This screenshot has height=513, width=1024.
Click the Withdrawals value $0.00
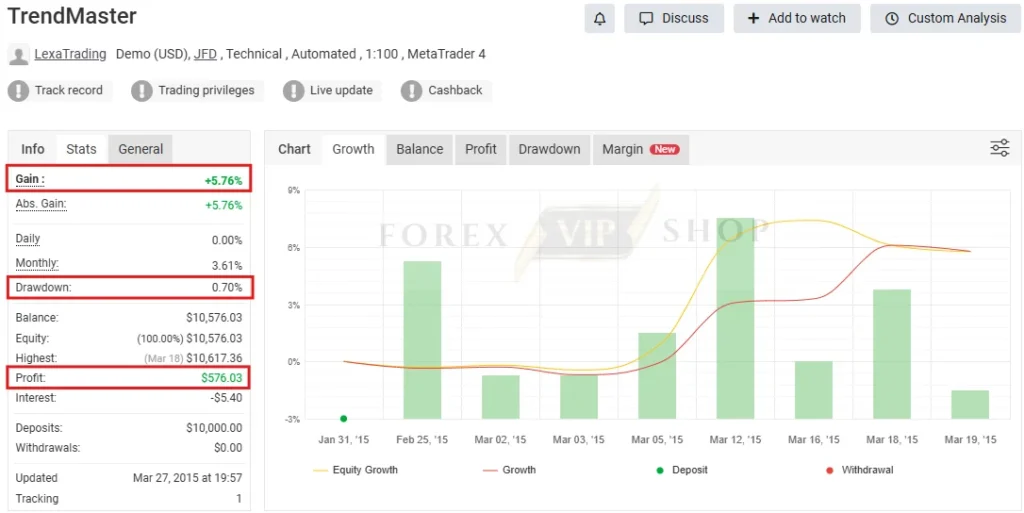click(228, 448)
